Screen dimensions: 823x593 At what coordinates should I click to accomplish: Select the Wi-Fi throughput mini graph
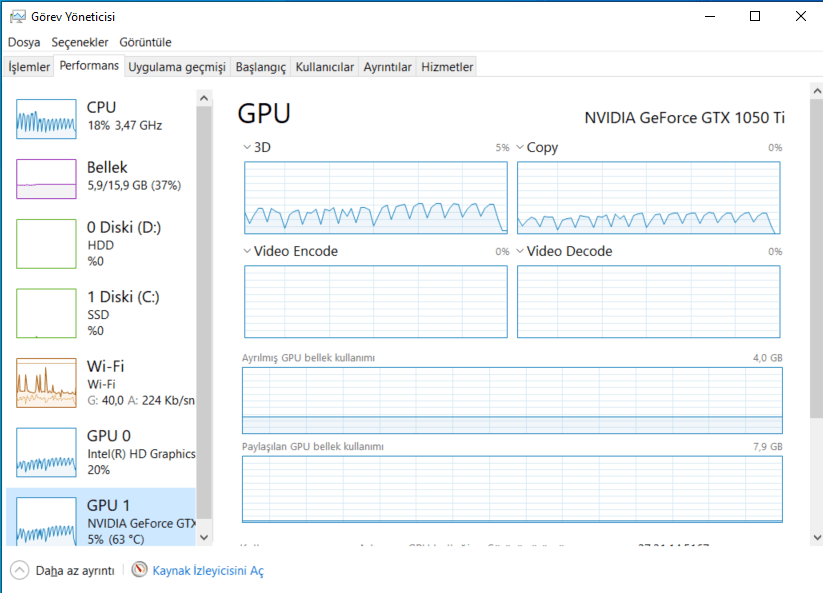point(46,383)
